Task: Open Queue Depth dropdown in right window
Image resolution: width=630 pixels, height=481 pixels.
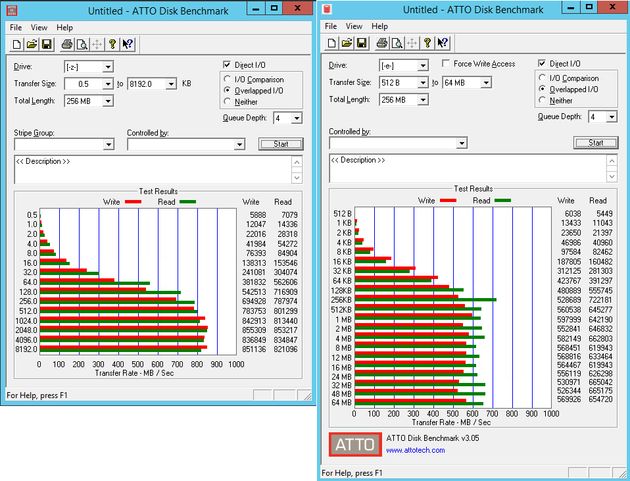Action: 612,117
